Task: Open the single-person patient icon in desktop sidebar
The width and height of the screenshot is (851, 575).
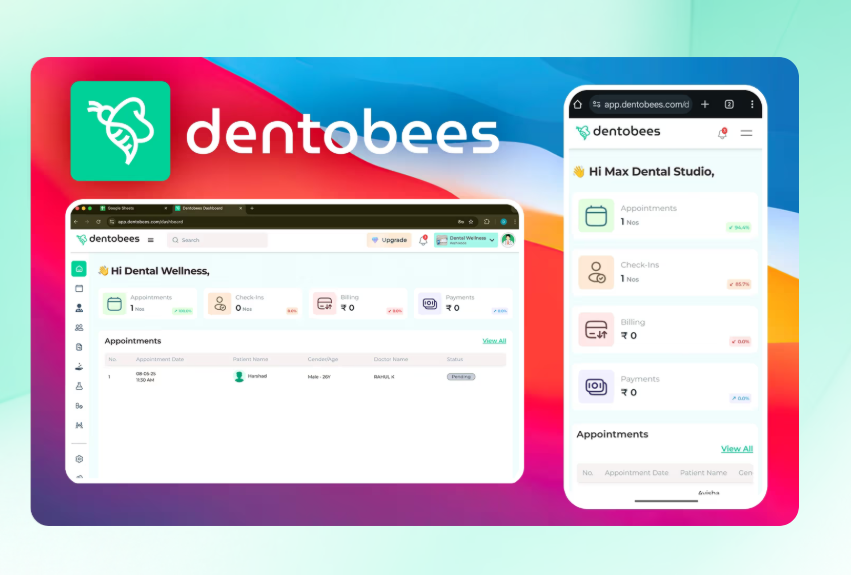Action: pyautogui.click(x=79, y=308)
